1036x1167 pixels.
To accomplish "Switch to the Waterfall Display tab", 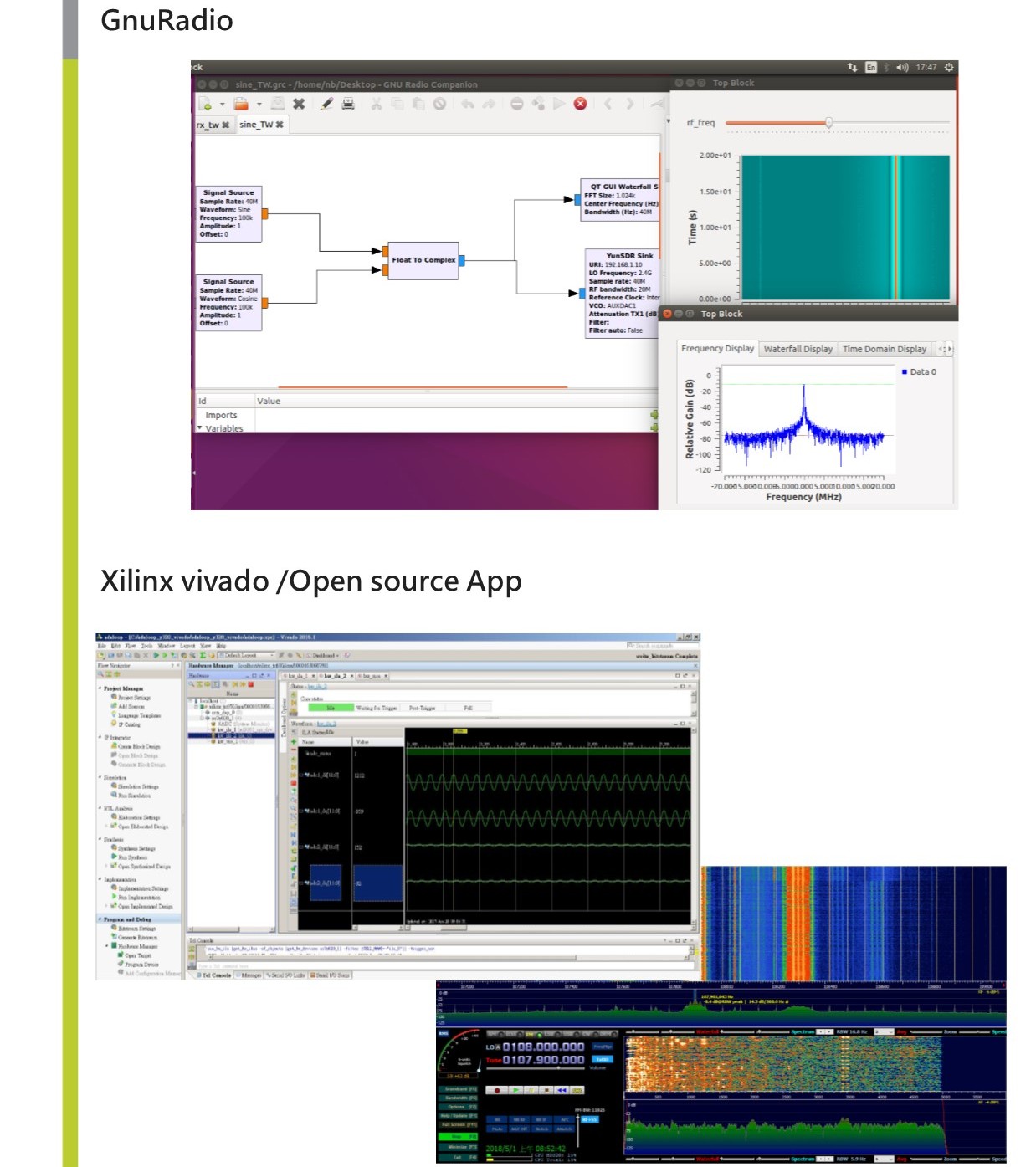I will [798, 350].
